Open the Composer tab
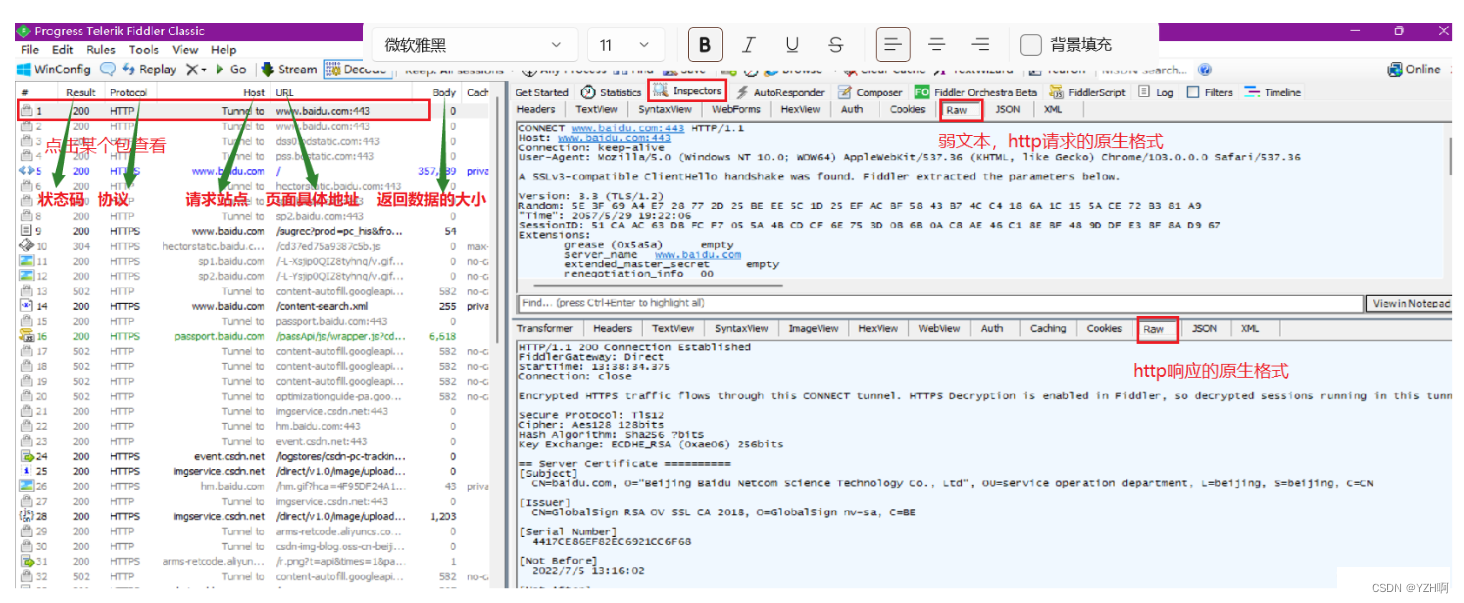 (x=870, y=92)
